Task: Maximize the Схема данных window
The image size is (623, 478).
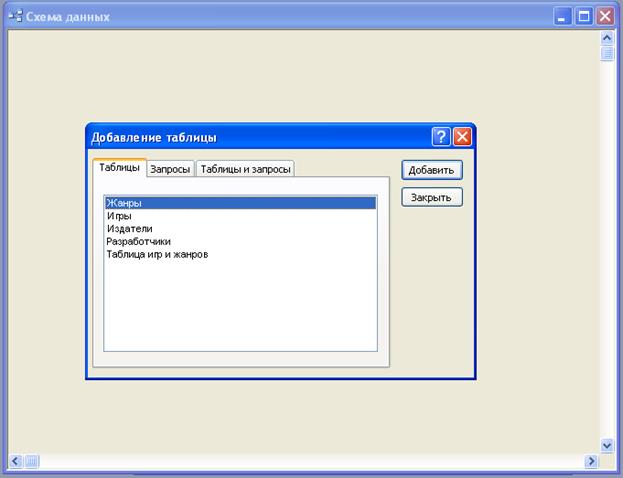Action: (585, 16)
